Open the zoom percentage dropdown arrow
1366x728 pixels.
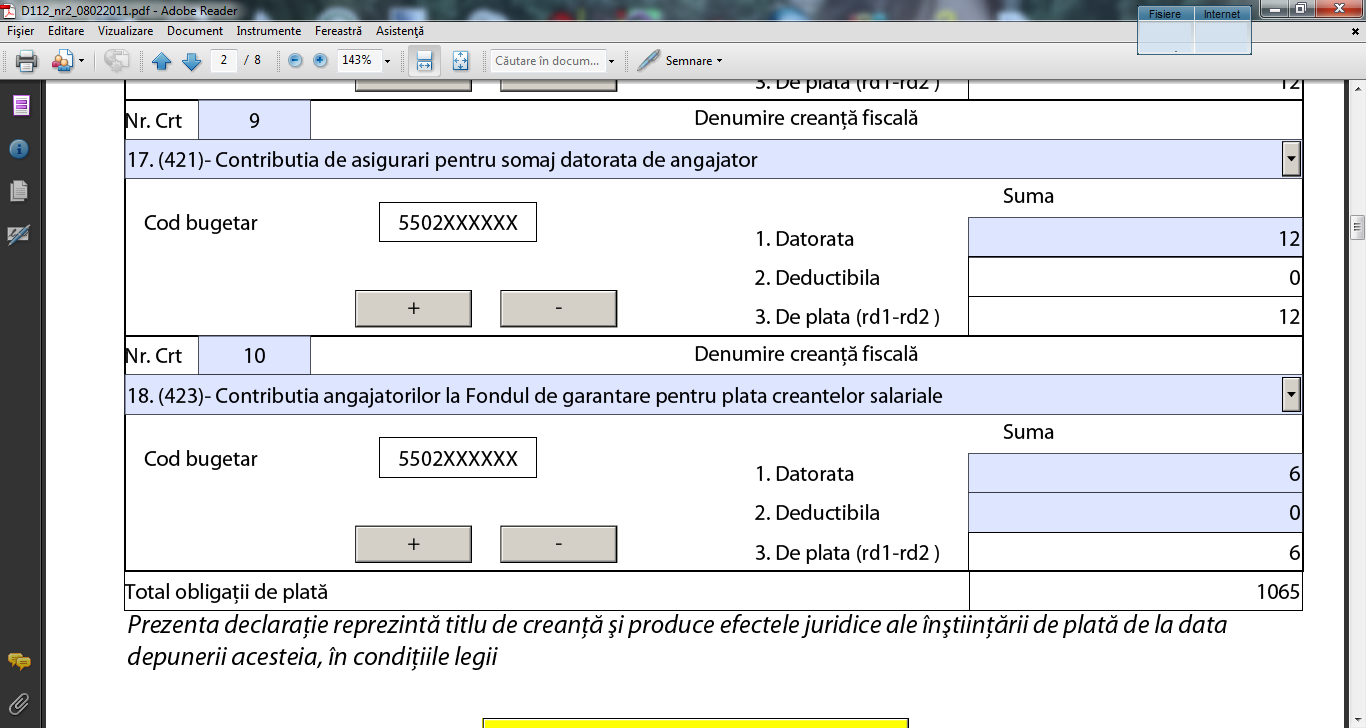pos(387,61)
